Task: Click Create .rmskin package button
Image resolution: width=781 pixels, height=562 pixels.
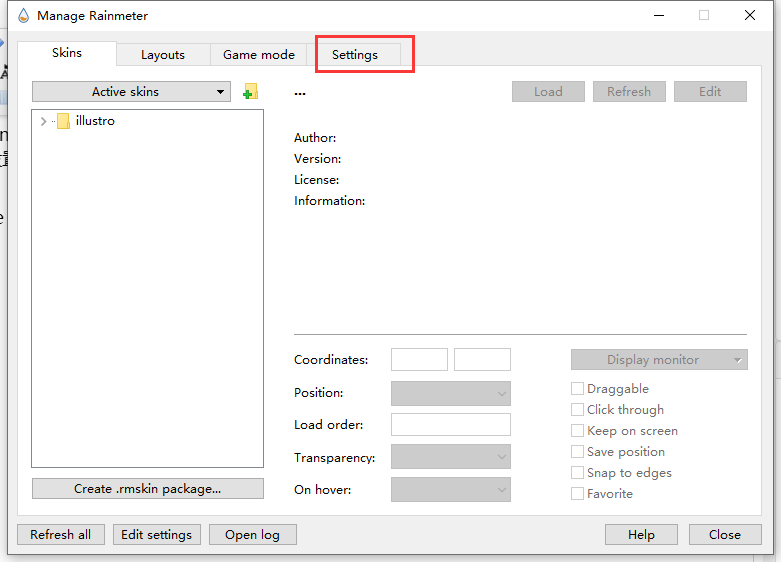Action: [x=148, y=489]
